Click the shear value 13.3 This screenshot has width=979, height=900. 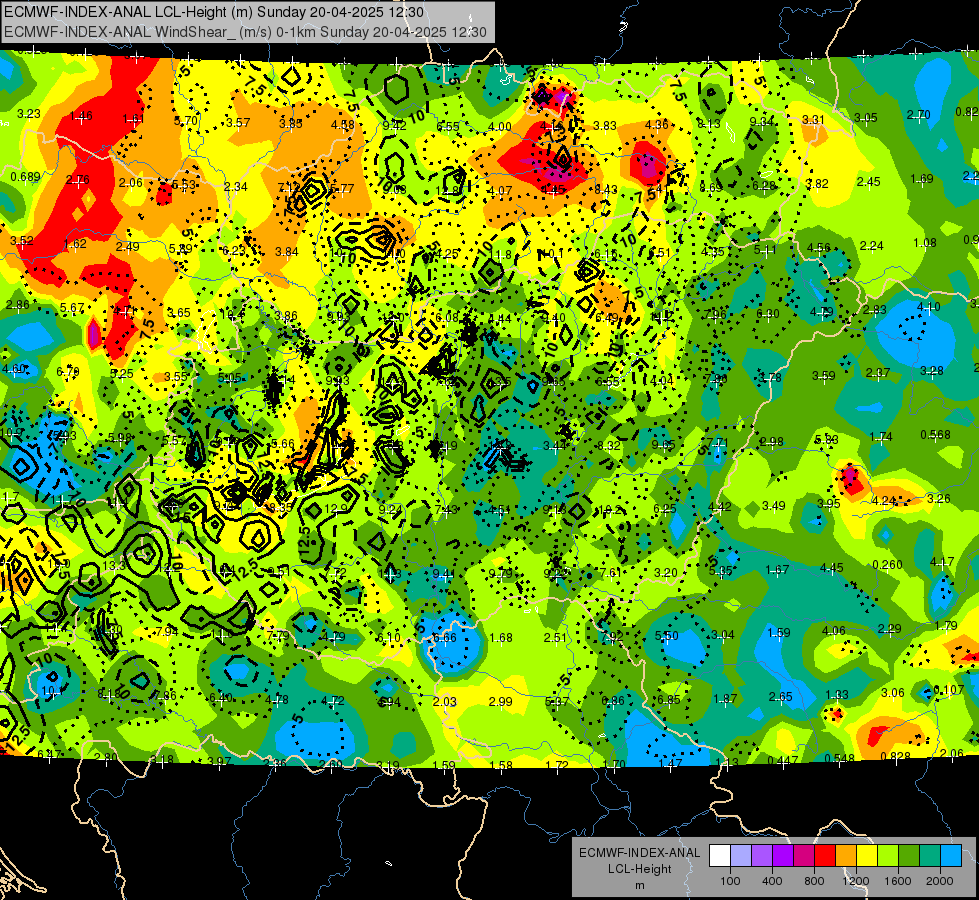click(114, 566)
